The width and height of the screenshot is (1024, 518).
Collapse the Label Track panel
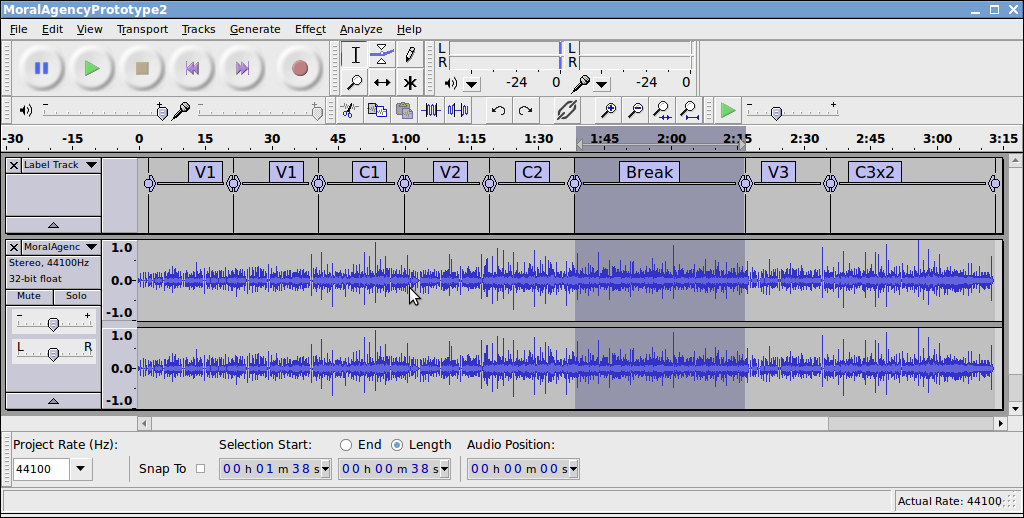pyautogui.click(x=53, y=225)
